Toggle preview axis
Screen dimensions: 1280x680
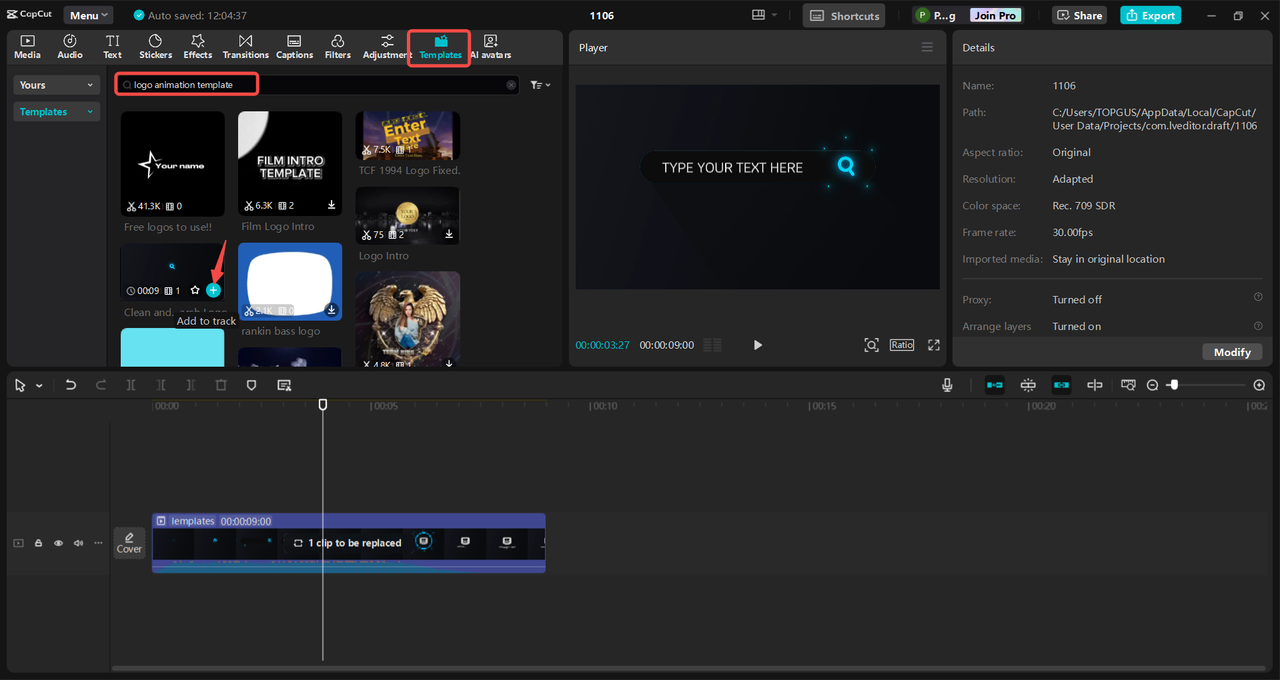click(1095, 385)
